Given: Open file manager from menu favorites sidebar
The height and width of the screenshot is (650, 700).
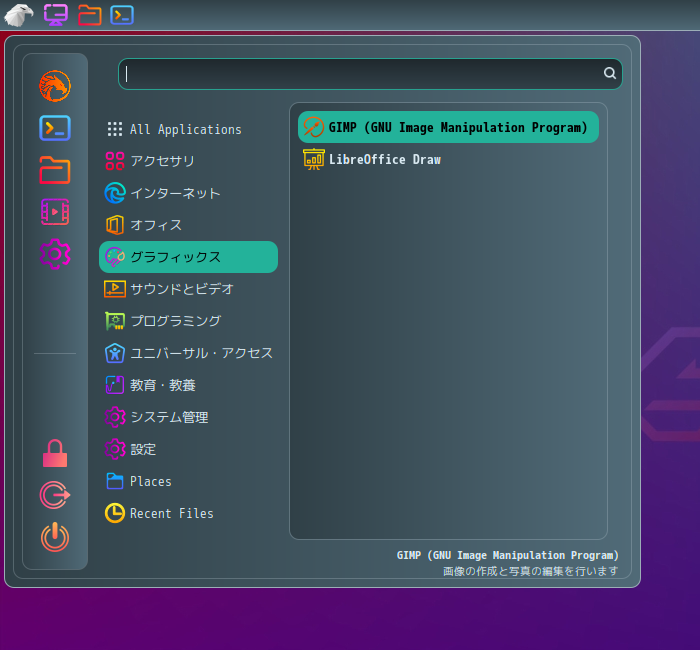Looking at the screenshot, I should pyautogui.click(x=55, y=170).
